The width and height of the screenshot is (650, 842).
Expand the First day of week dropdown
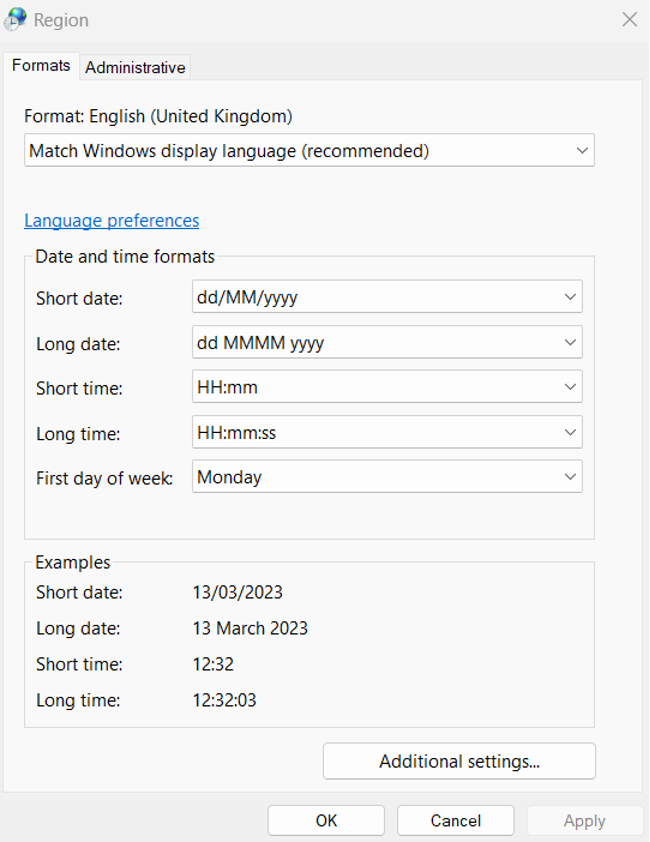pos(387,477)
